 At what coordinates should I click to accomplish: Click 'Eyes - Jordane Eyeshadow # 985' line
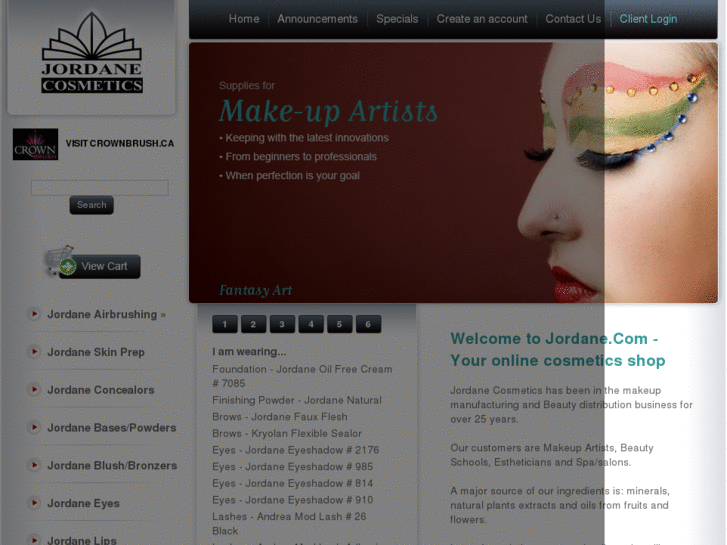point(293,467)
